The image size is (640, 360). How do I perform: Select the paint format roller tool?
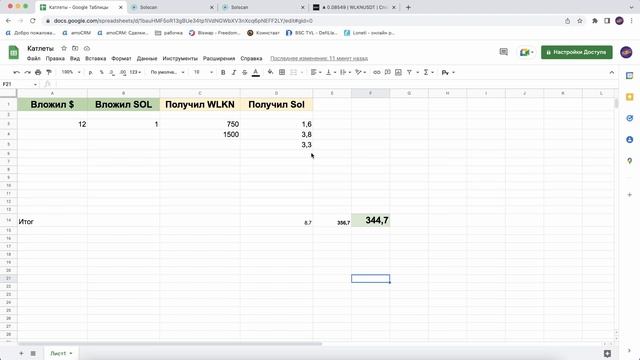49,72
